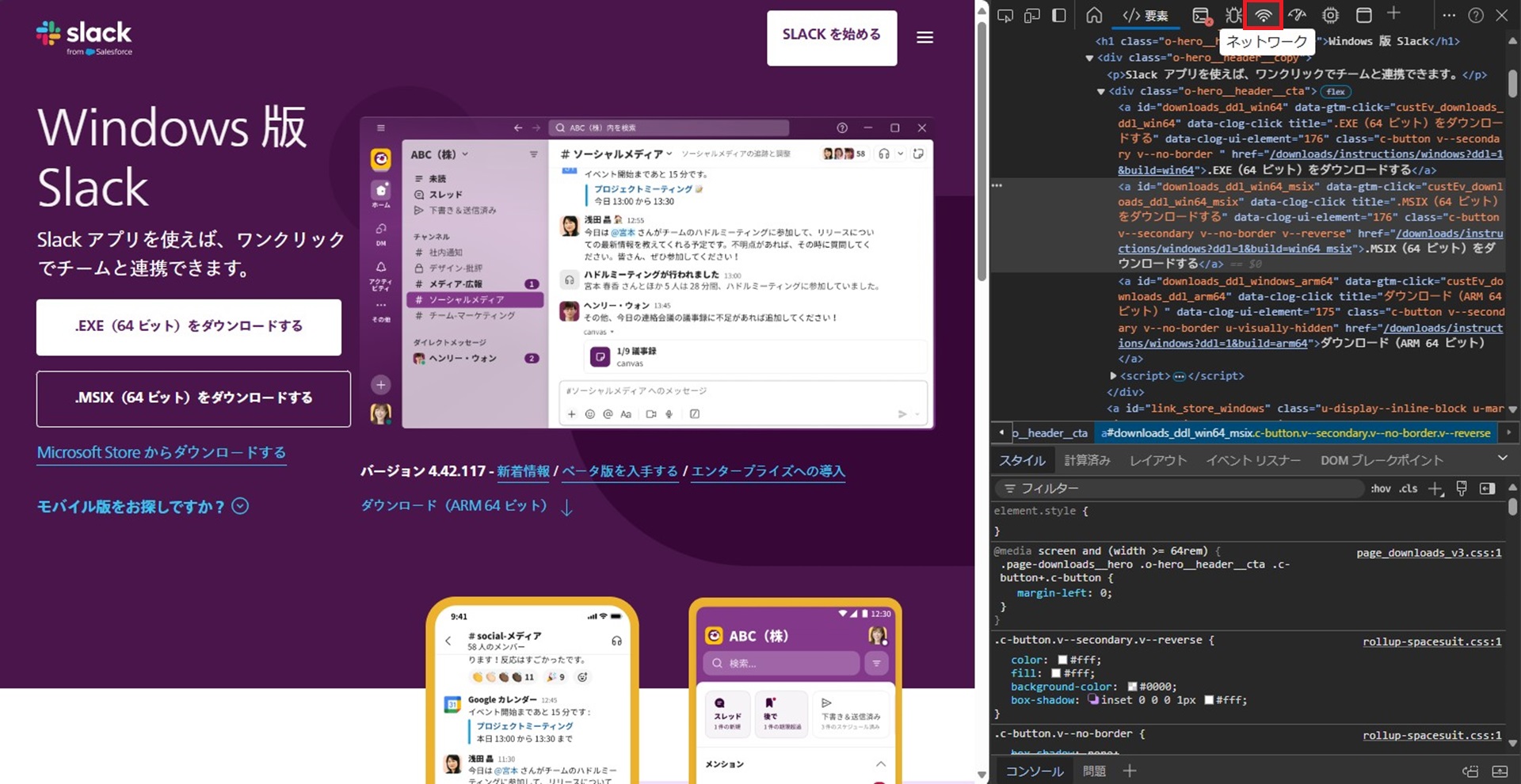Open the 新着情報 link
The height and width of the screenshot is (784, 1521).
click(x=523, y=471)
